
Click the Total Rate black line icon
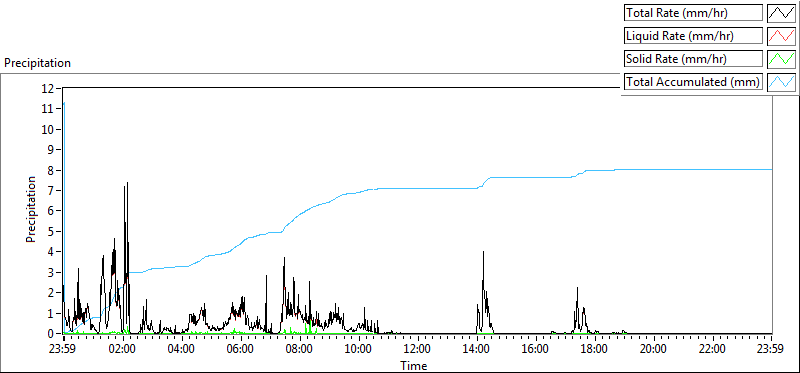tap(781, 13)
